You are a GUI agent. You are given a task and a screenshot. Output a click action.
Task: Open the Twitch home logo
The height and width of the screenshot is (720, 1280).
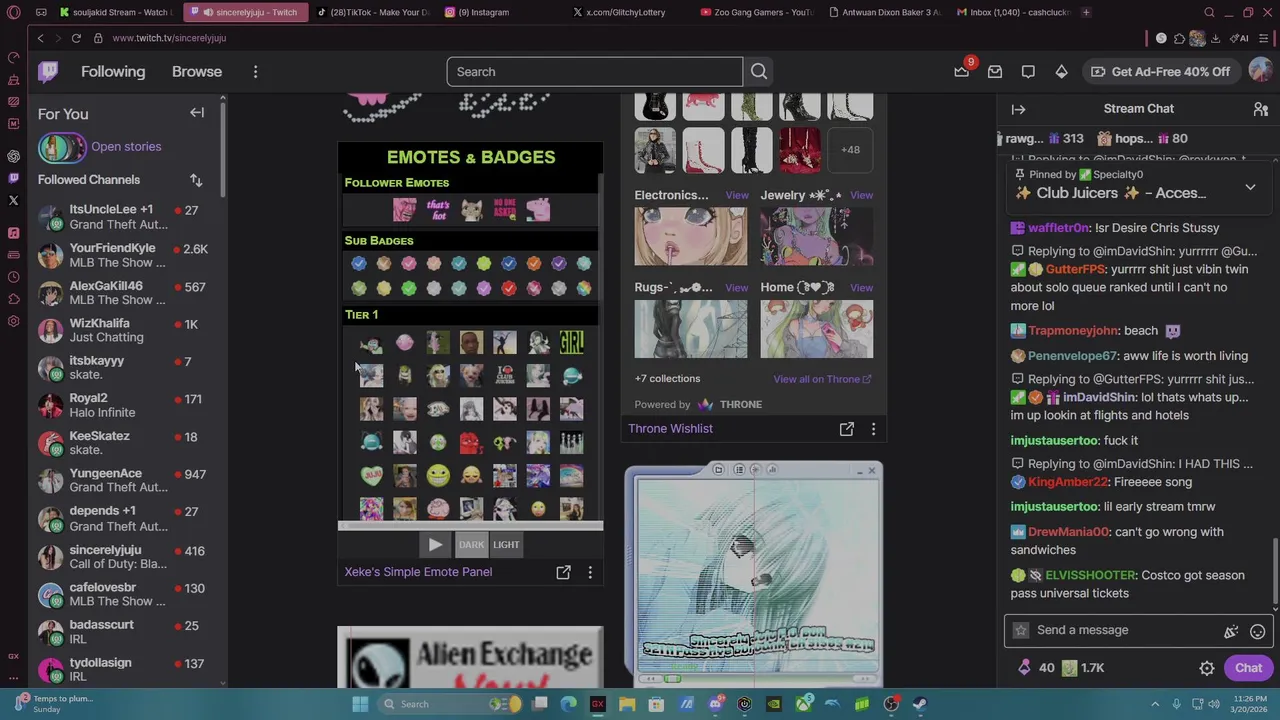[48, 72]
